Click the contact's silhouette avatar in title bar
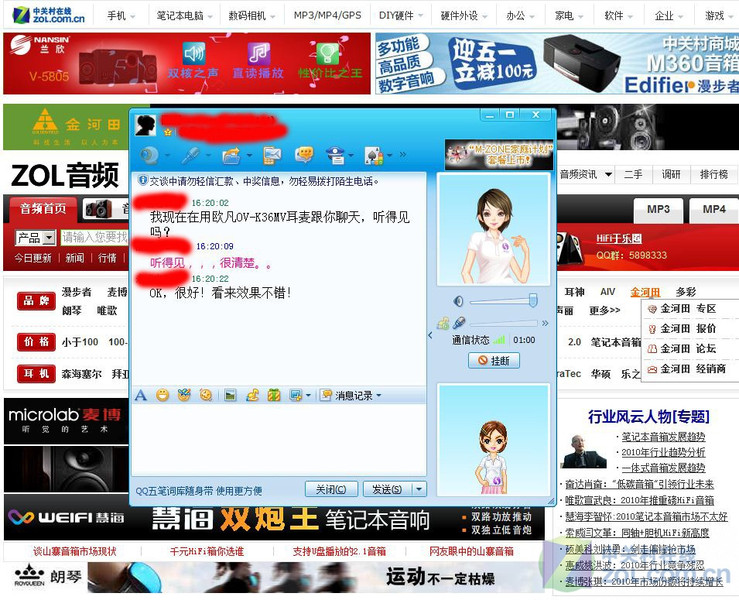The width and height of the screenshot is (739, 600). pyautogui.click(x=145, y=124)
